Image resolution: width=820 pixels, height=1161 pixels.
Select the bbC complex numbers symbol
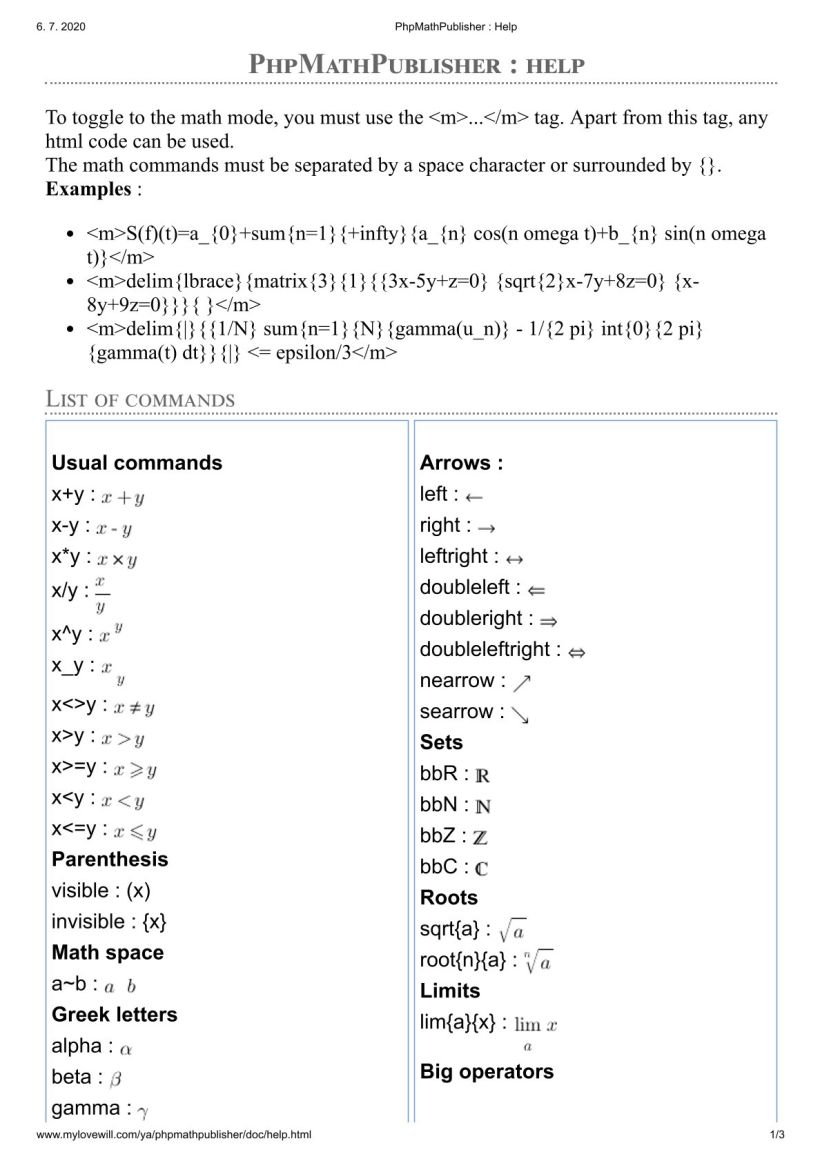(482, 869)
